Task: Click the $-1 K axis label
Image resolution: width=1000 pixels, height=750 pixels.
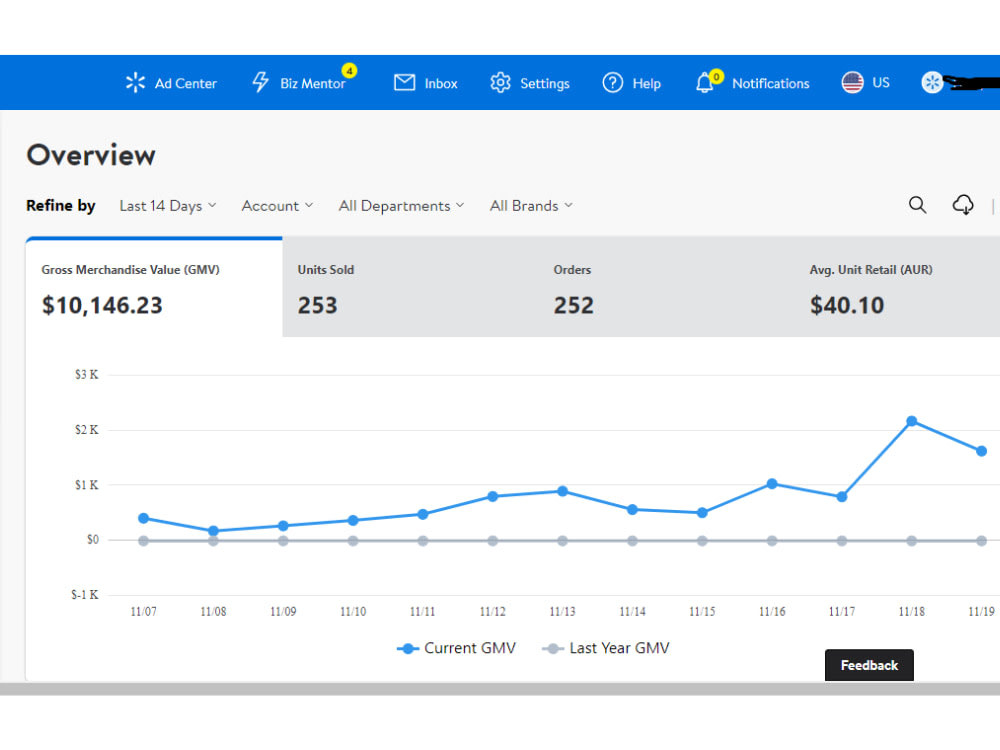Action: (85, 595)
